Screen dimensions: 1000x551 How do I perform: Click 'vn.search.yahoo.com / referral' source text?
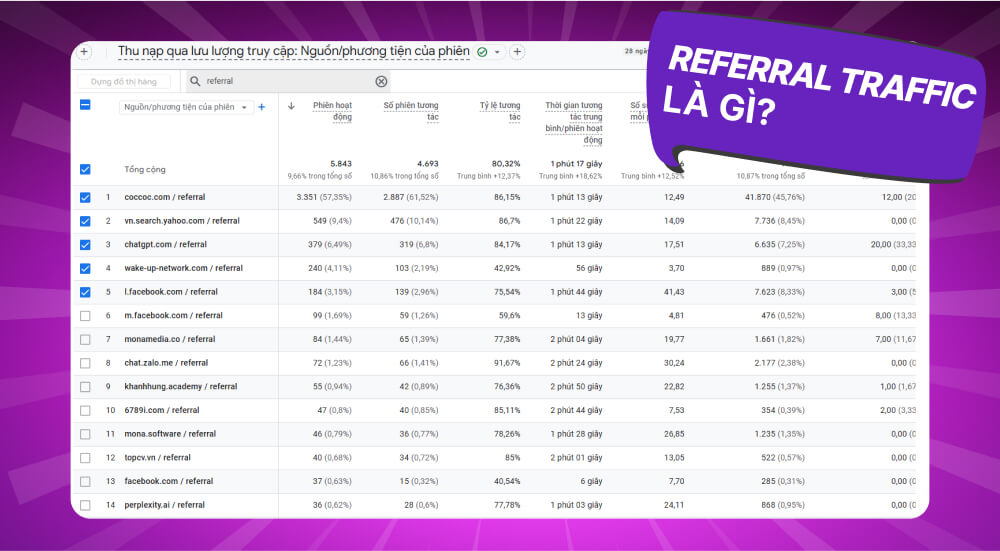tap(182, 221)
